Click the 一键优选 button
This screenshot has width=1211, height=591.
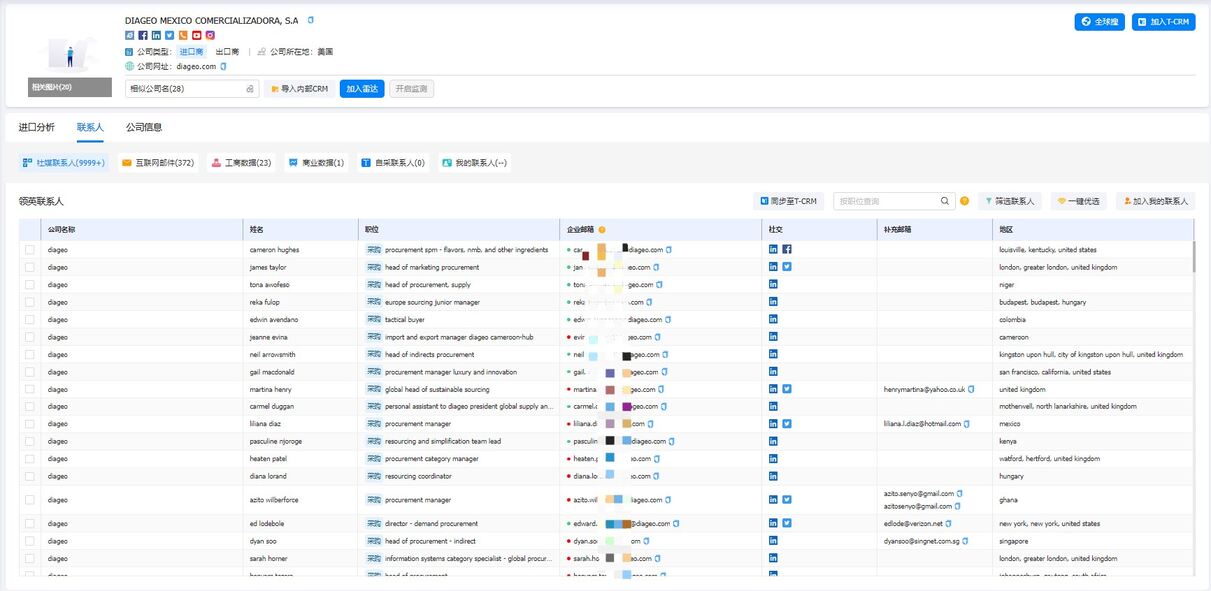[1080, 201]
